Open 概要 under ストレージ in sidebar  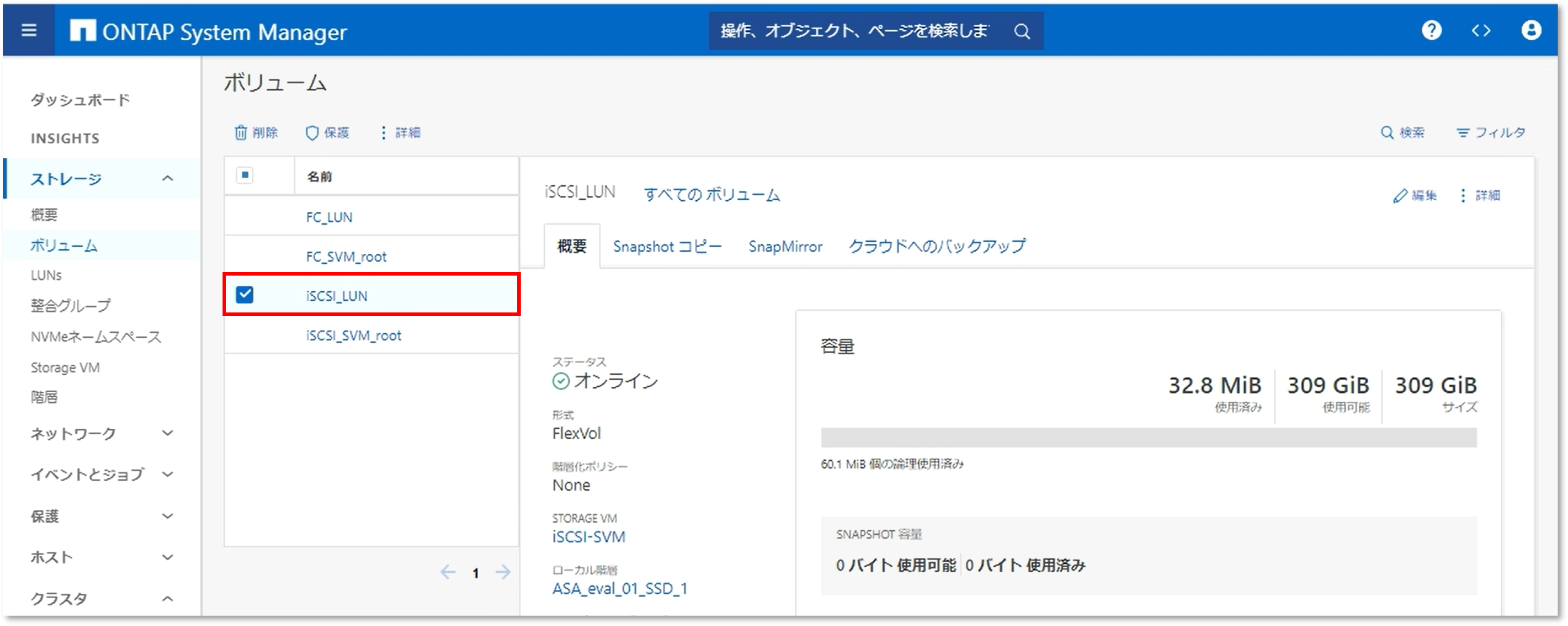(44, 214)
